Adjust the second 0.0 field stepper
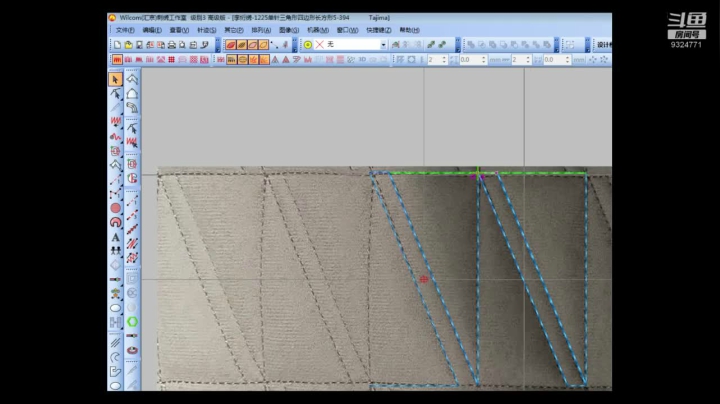The height and width of the screenshot is (404, 720). click(x=568, y=60)
